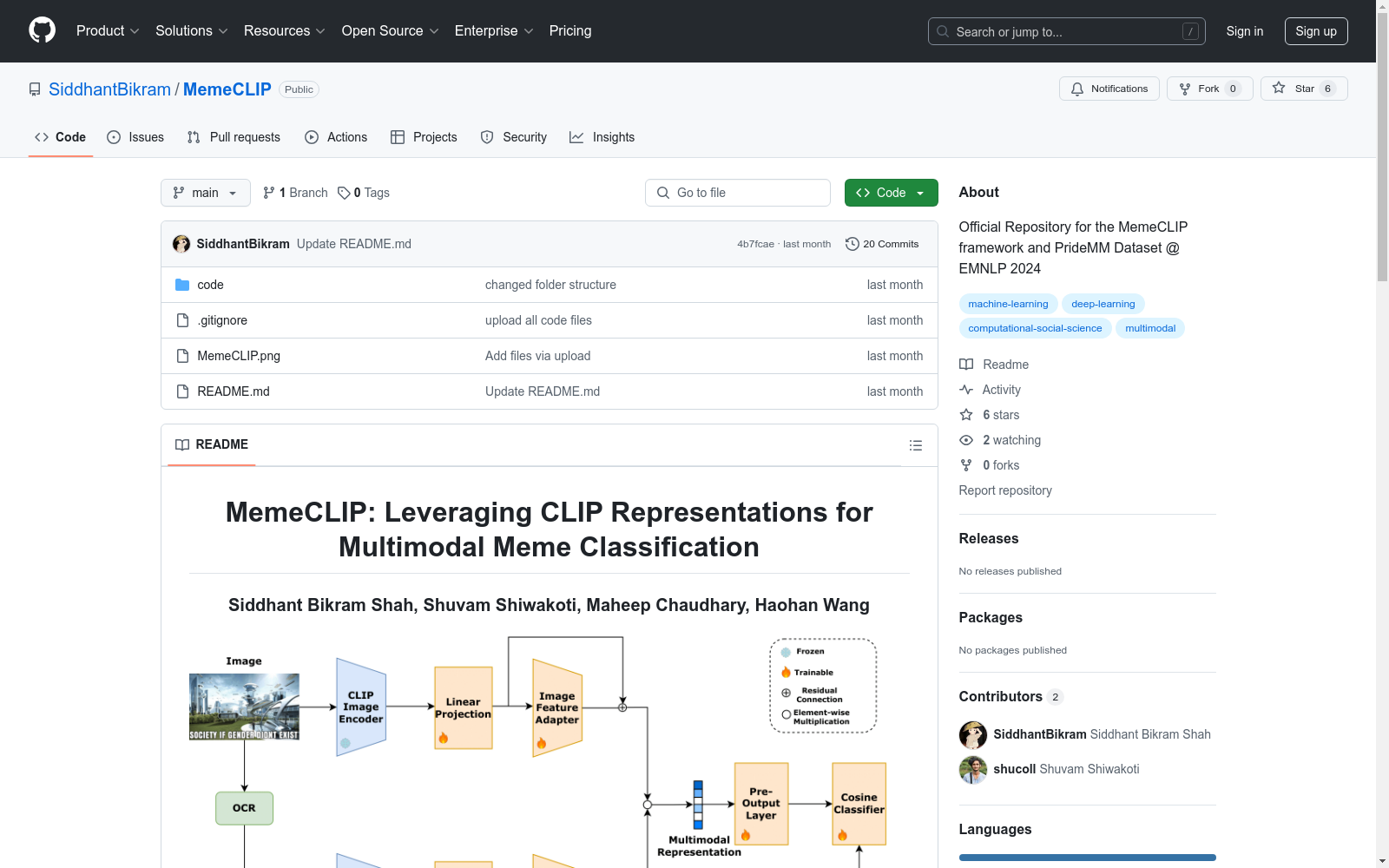
Task: Click the Sign up button
Action: (x=1316, y=31)
